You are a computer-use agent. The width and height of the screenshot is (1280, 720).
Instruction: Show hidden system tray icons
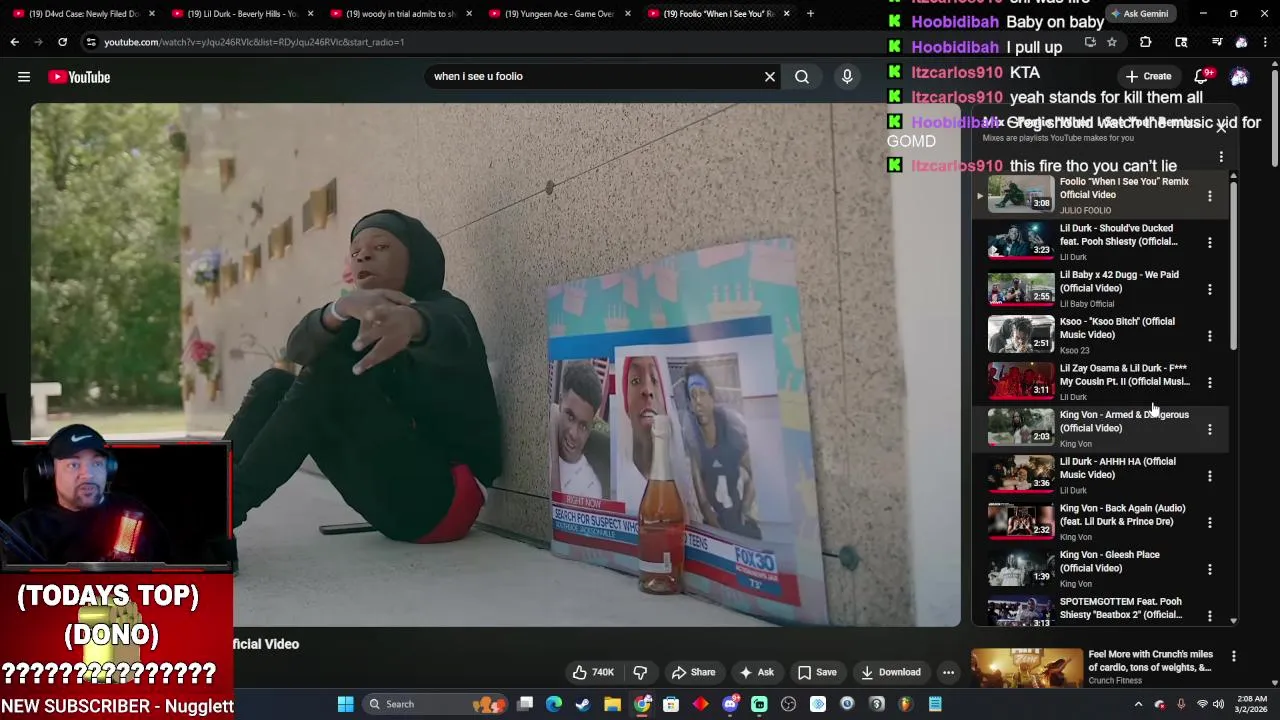coord(1138,704)
